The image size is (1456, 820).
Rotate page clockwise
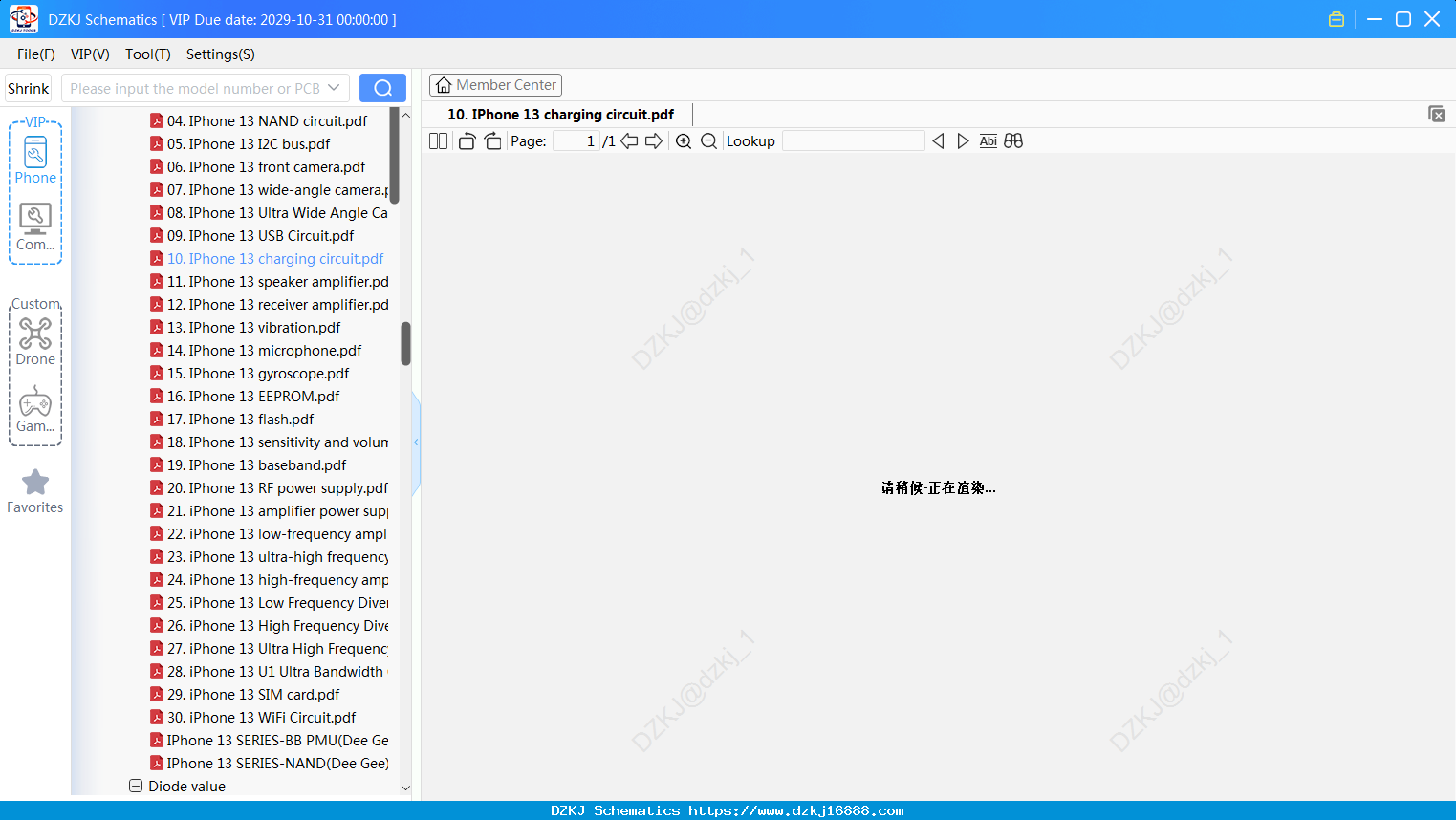(x=492, y=141)
